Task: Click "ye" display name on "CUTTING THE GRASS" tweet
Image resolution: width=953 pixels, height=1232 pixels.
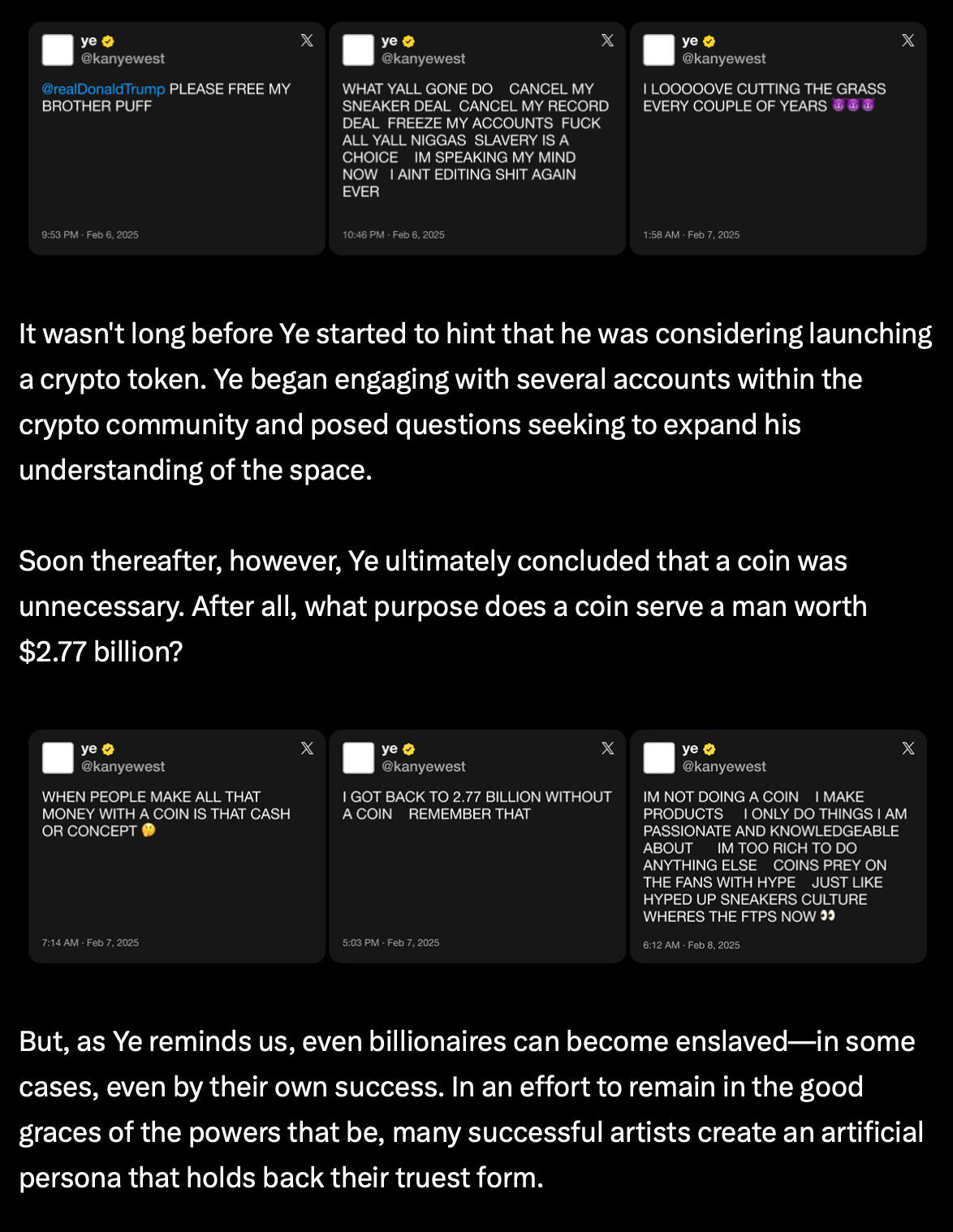Action: pos(690,41)
